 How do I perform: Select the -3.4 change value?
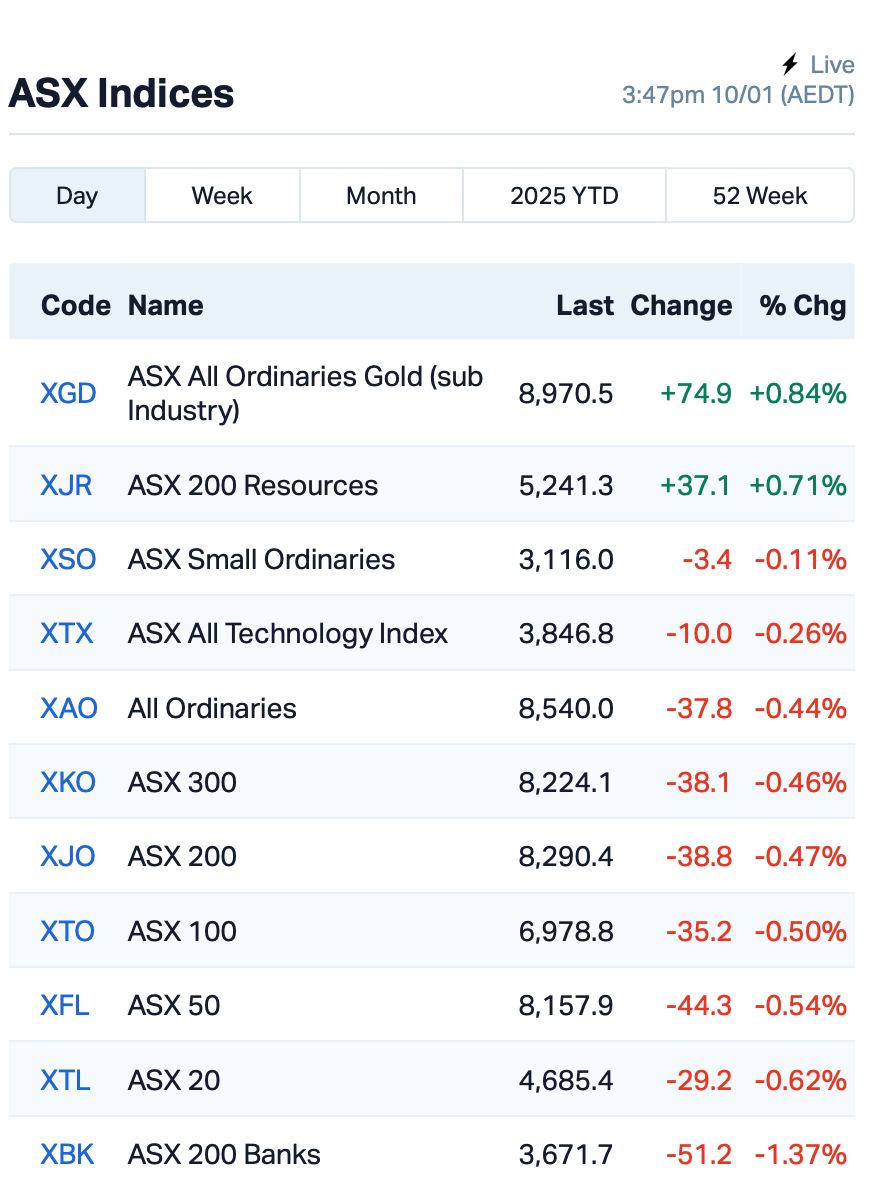click(707, 559)
